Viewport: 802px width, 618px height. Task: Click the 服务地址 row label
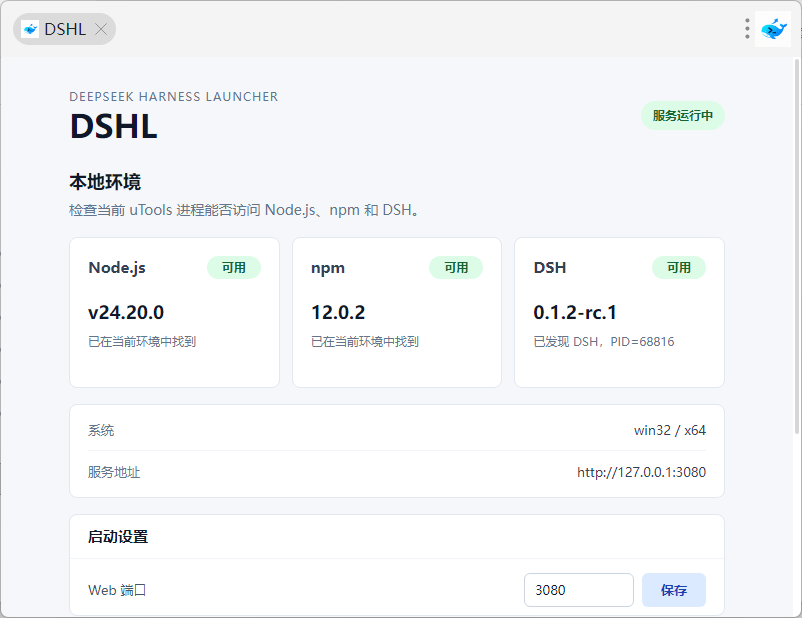[x=114, y=472]
